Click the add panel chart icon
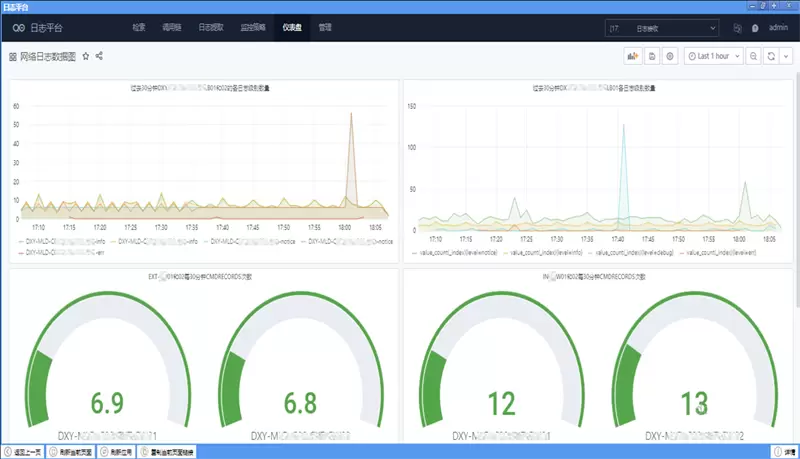Viewport: 800px width, 459px height. pyautogui.click(x=632, y=57)
